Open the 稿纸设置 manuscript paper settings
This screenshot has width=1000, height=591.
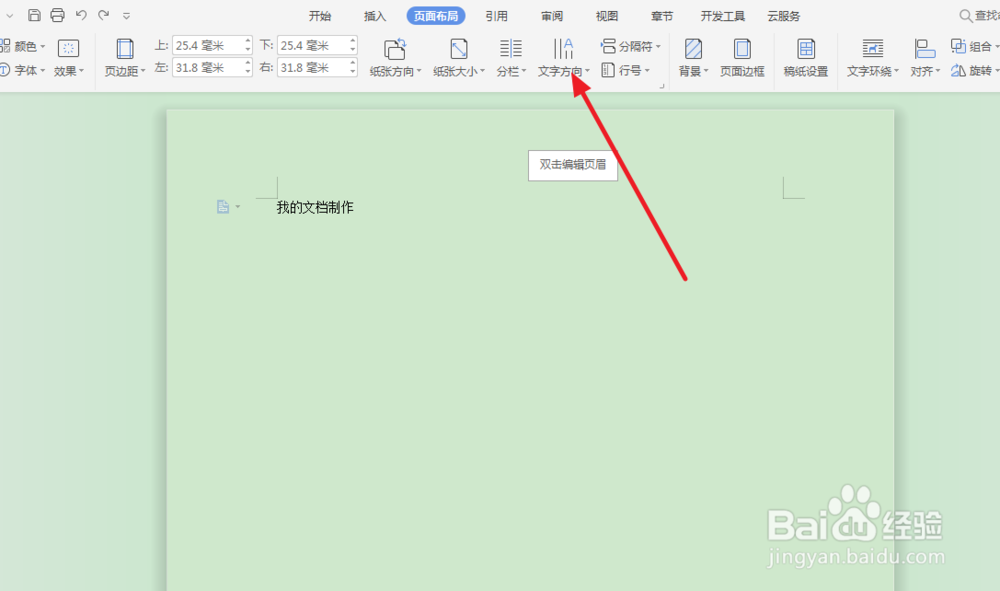point(805,60)
